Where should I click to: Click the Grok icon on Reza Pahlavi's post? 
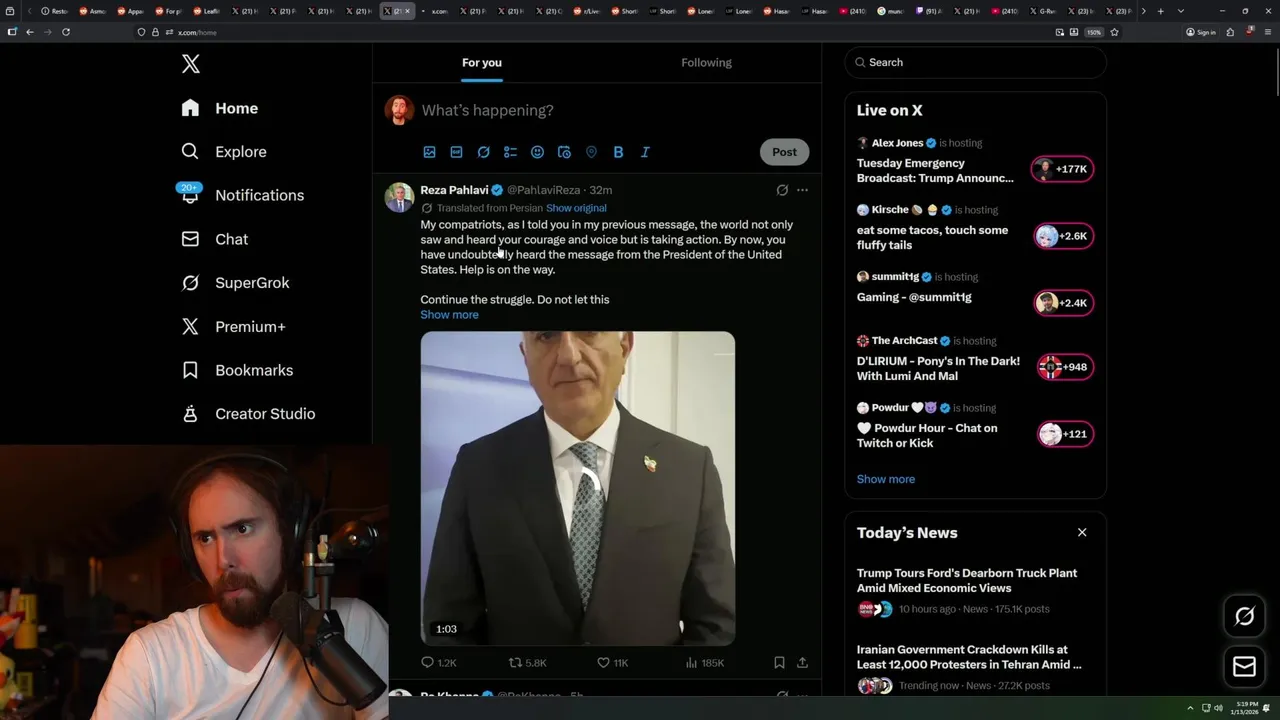[x=782, y=190]
